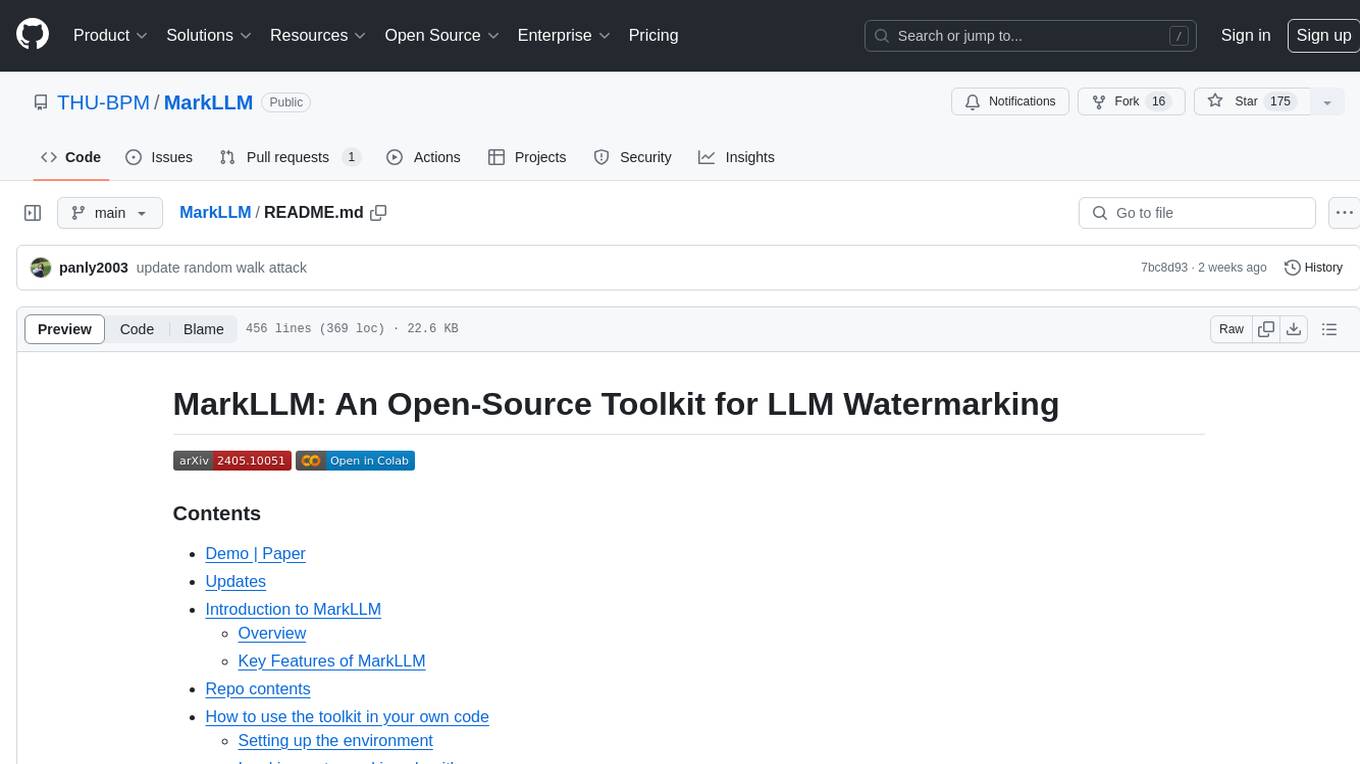
Task: Switch to the Blame view
Action: tap(203, 329)
